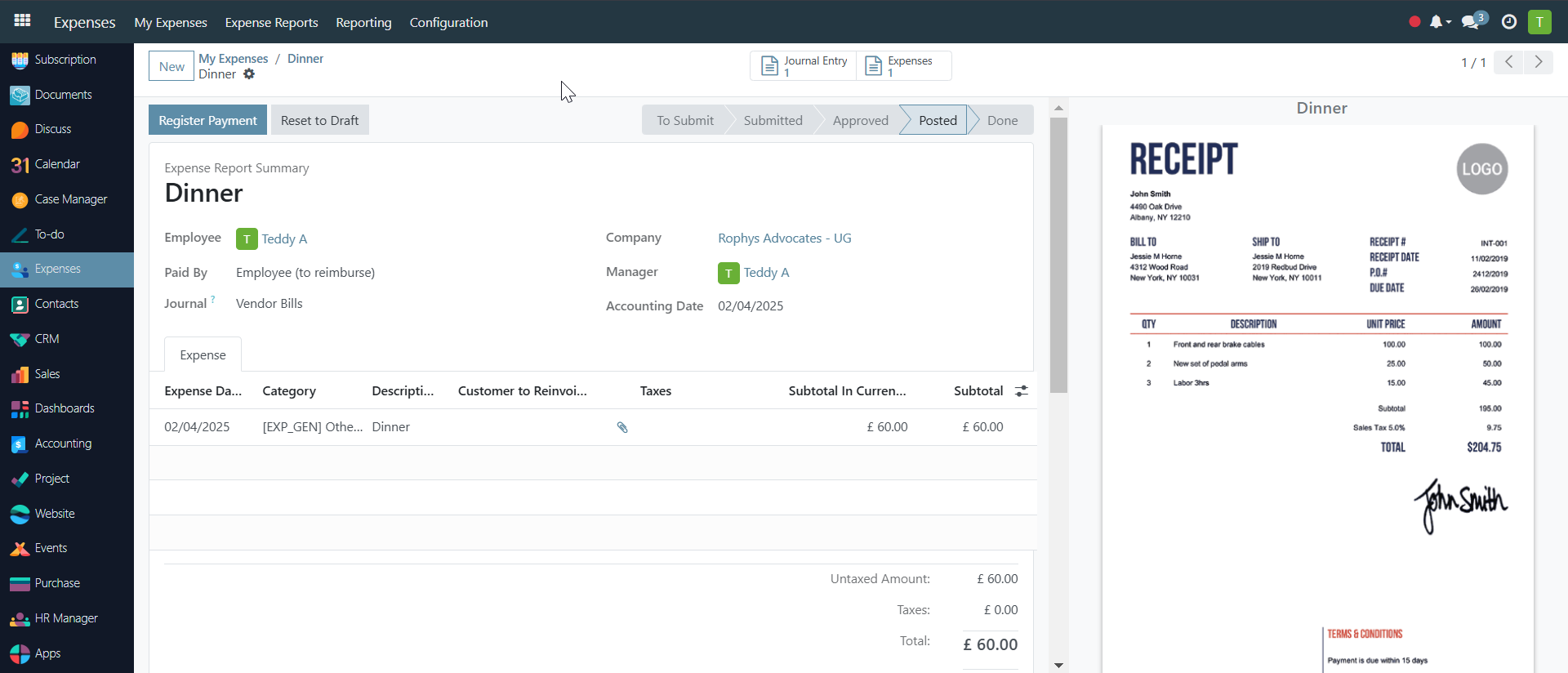Open the Purchase app in sidebar
Image resolution: width=1568 pixels, height=673 pixels.
coord(67,583)
